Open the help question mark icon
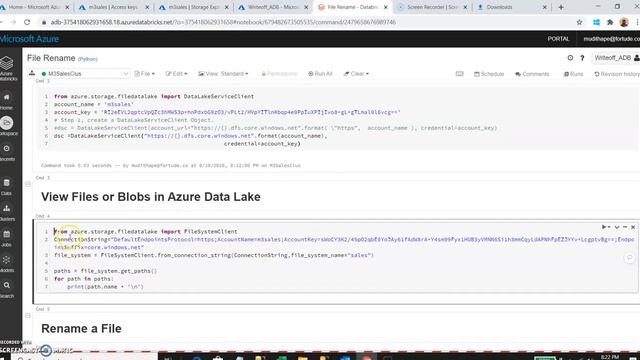Image resolution: width=640 pixels, height=360 pixels. click(x=582, y=58)
